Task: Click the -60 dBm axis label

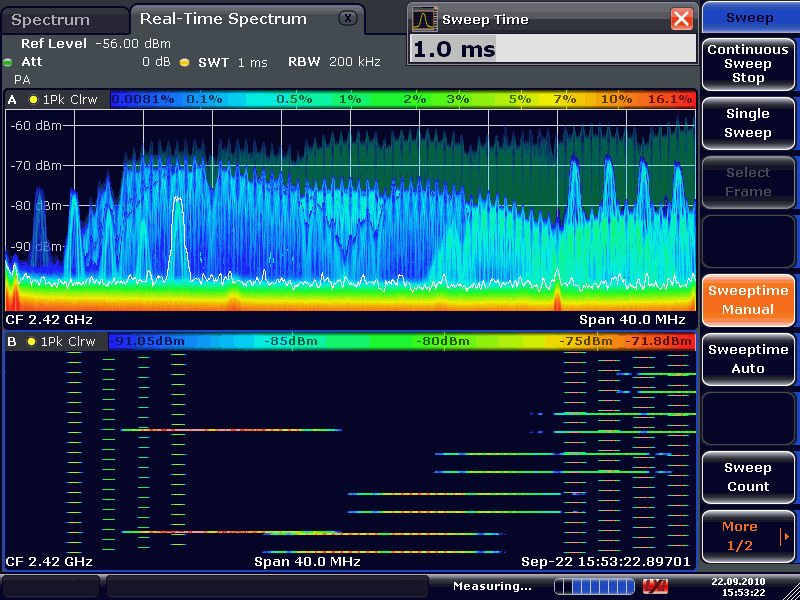Action: point(36,125)
